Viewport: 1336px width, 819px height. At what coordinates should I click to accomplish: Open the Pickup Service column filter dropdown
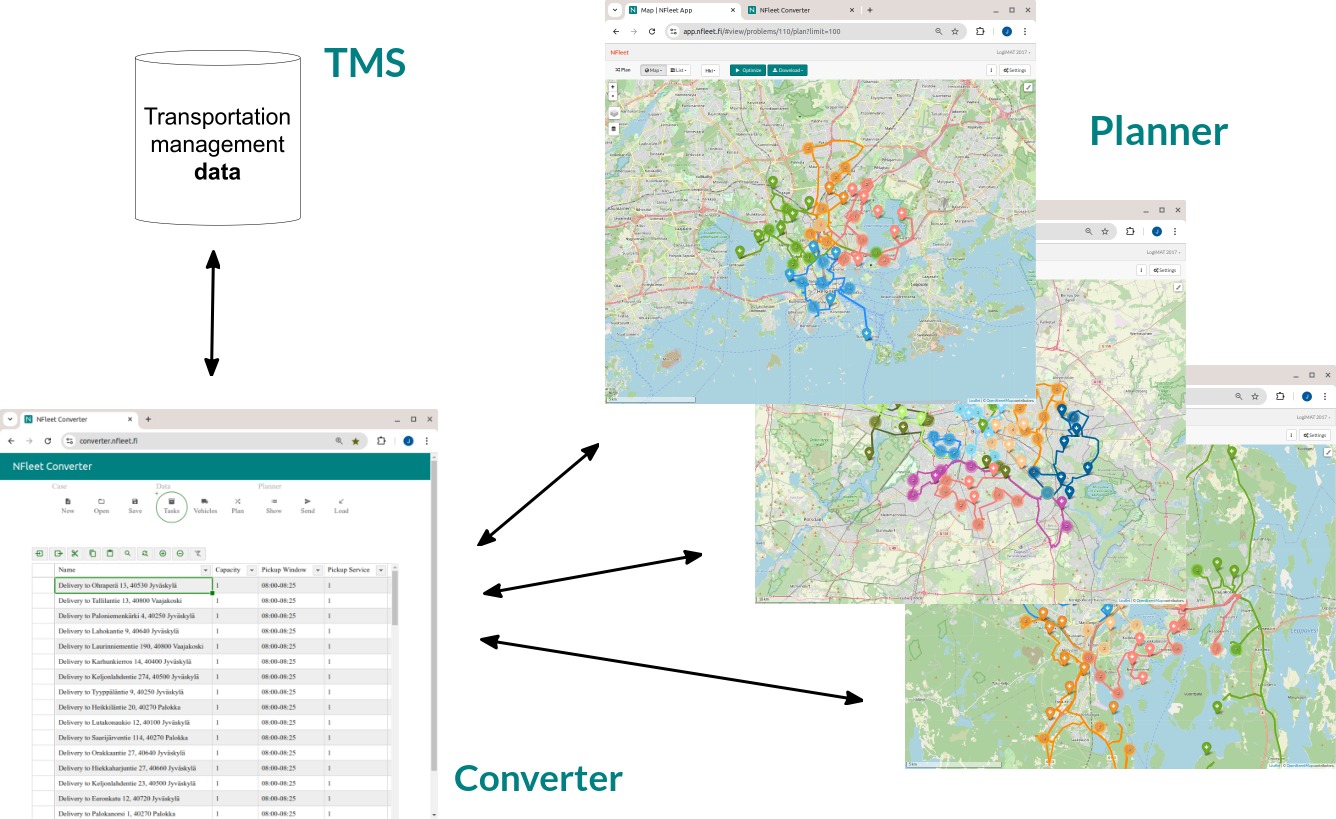click(379, 570)
